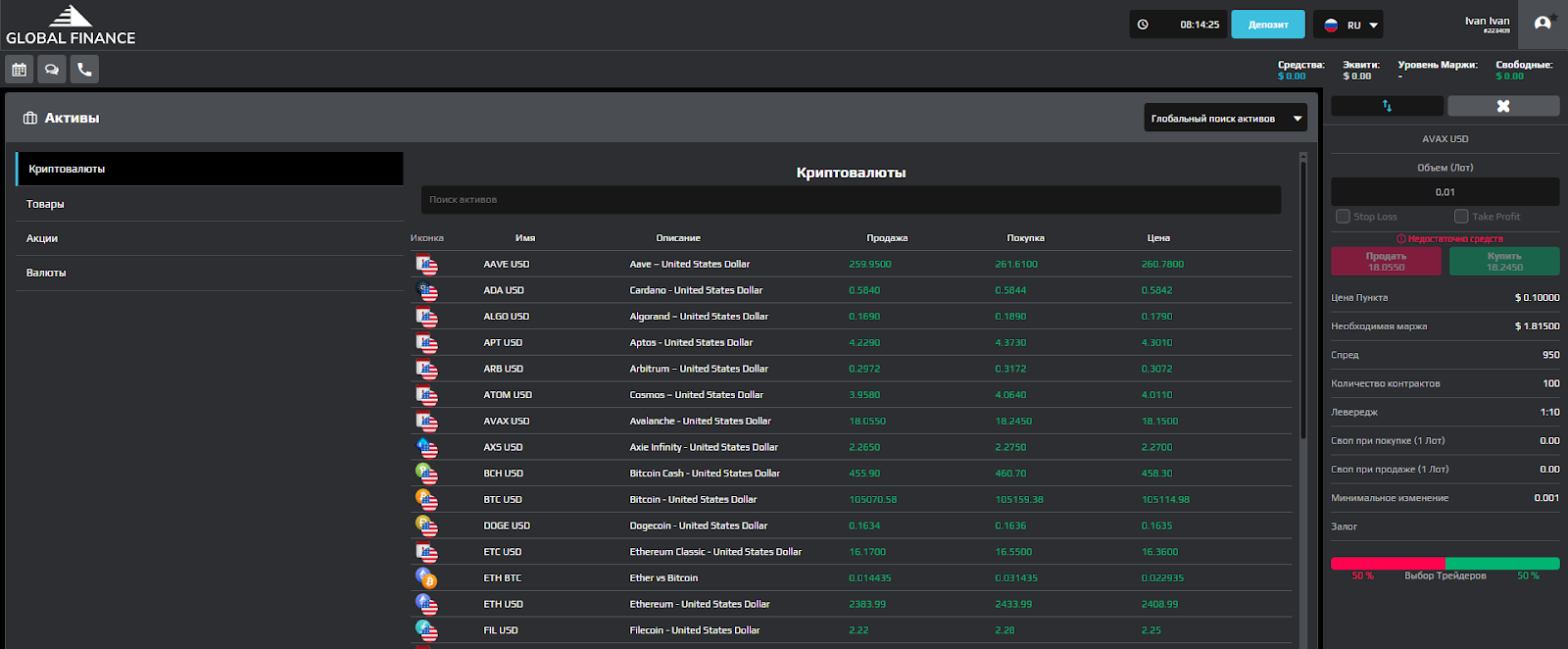Sort table by Продажа column header
Screen dimensions: 1568x649
click(x=887, y=238)
